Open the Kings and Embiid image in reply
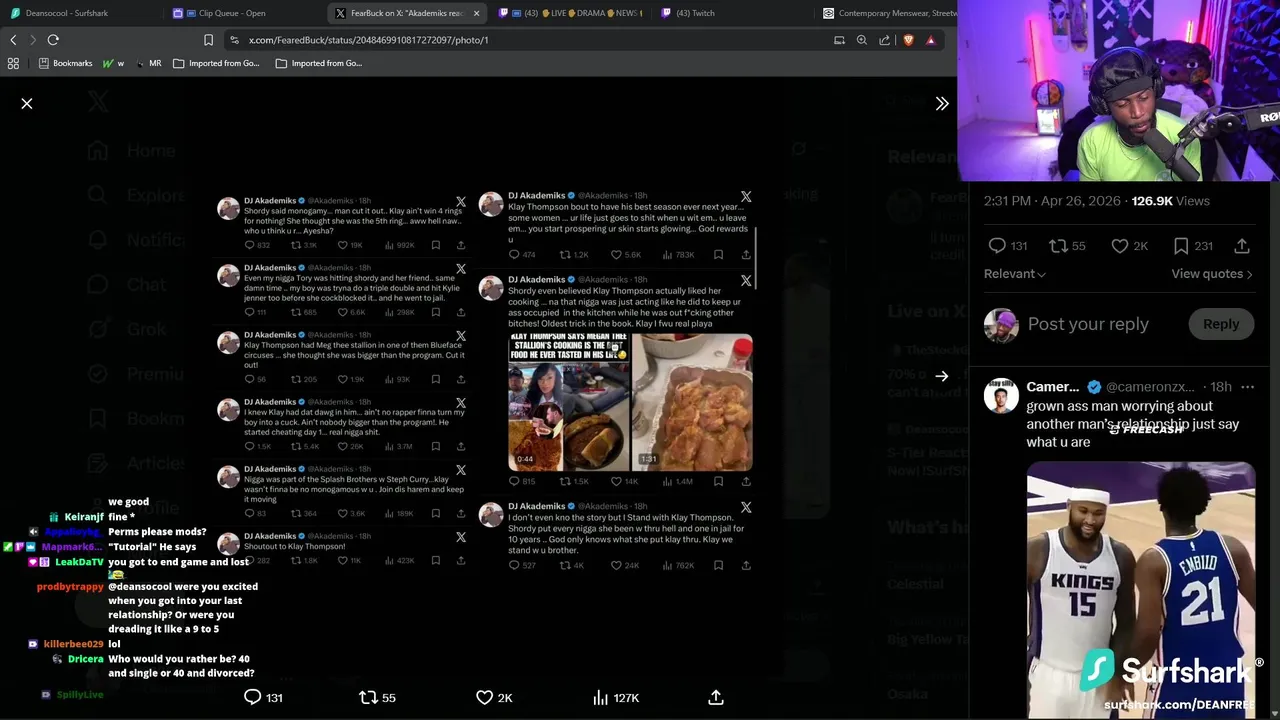The image size is (1280, 720). point(1140,590)
